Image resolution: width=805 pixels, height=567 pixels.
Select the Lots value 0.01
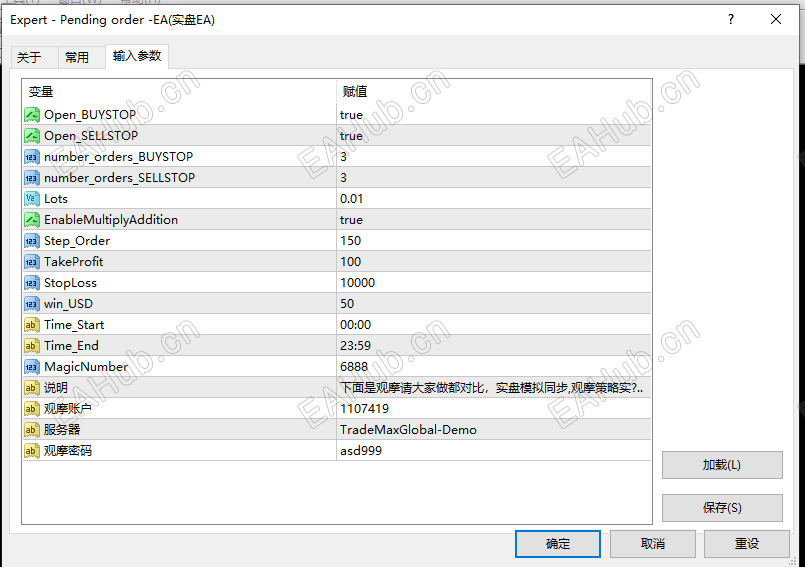pyautogui.click(x=351, y=199)
